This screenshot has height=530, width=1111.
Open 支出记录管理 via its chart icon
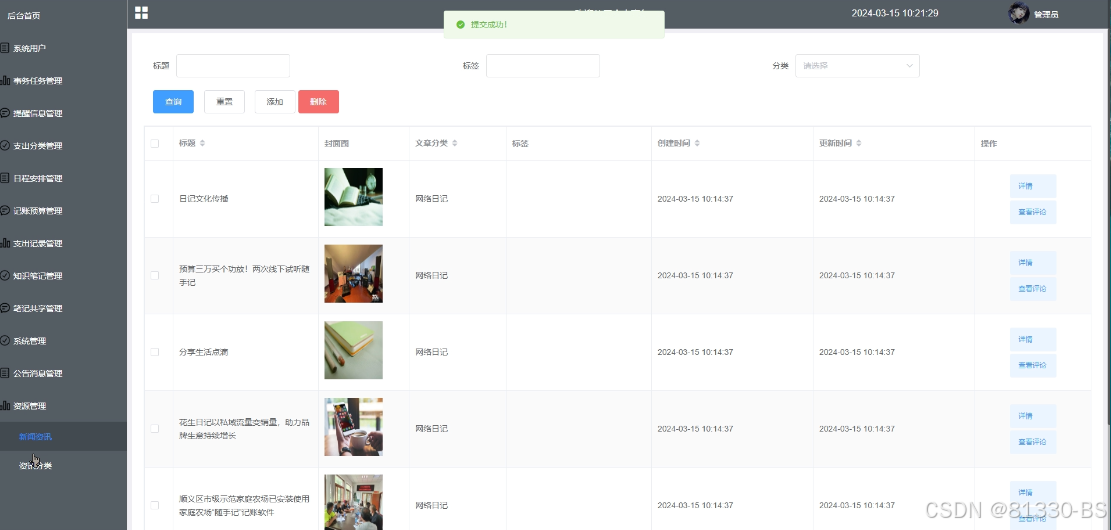pos(5,243)
